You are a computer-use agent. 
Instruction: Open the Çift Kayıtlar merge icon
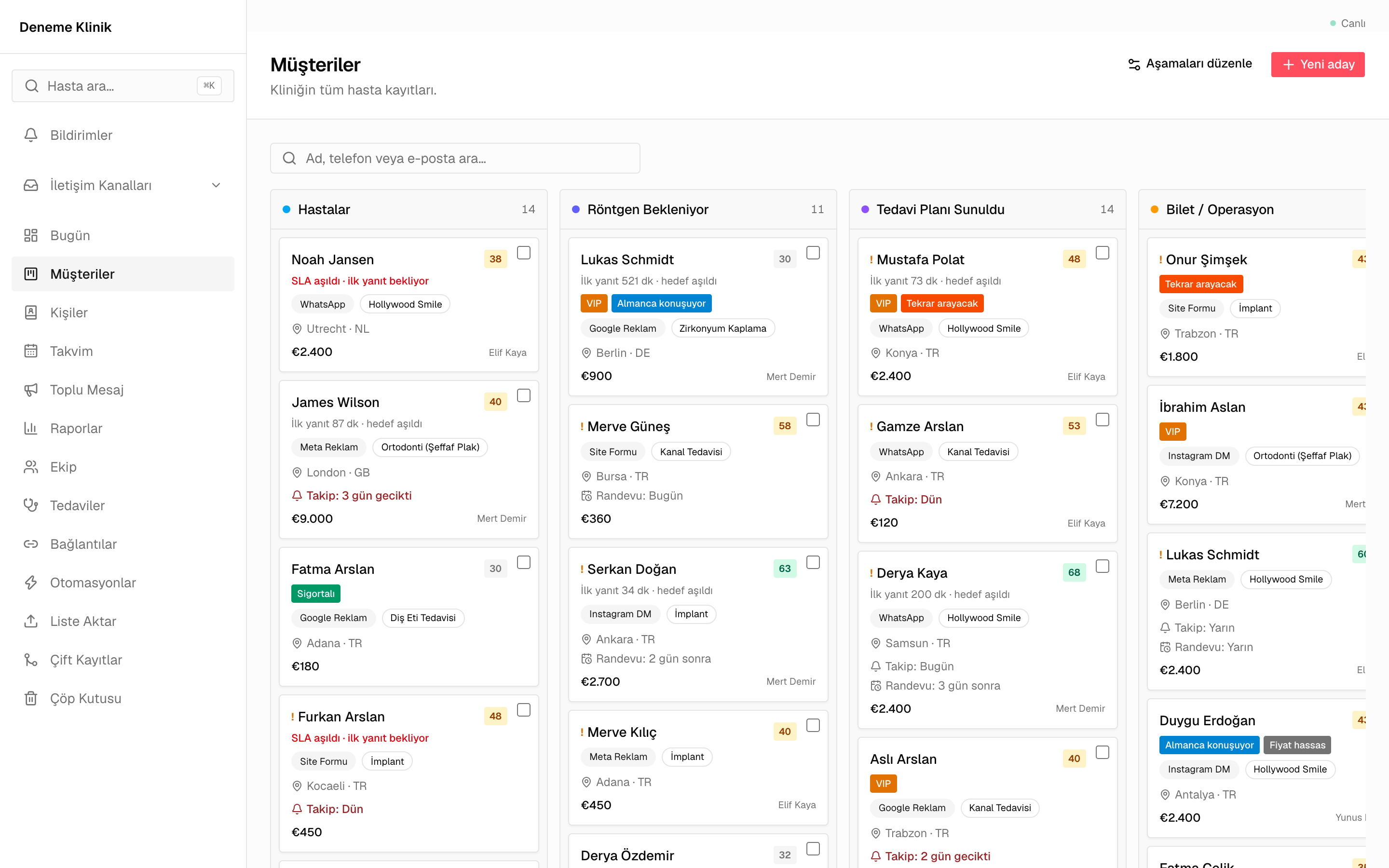tap(31, 660)
